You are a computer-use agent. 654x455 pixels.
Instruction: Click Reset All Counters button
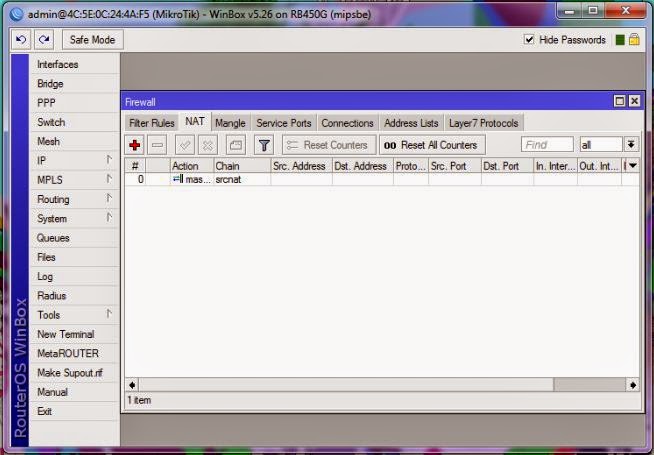[x=432, y=145]
